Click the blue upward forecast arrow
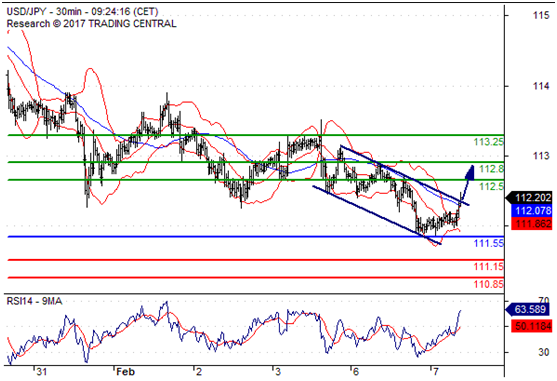This screenshot has width=557, height=381. click(467, 183)
